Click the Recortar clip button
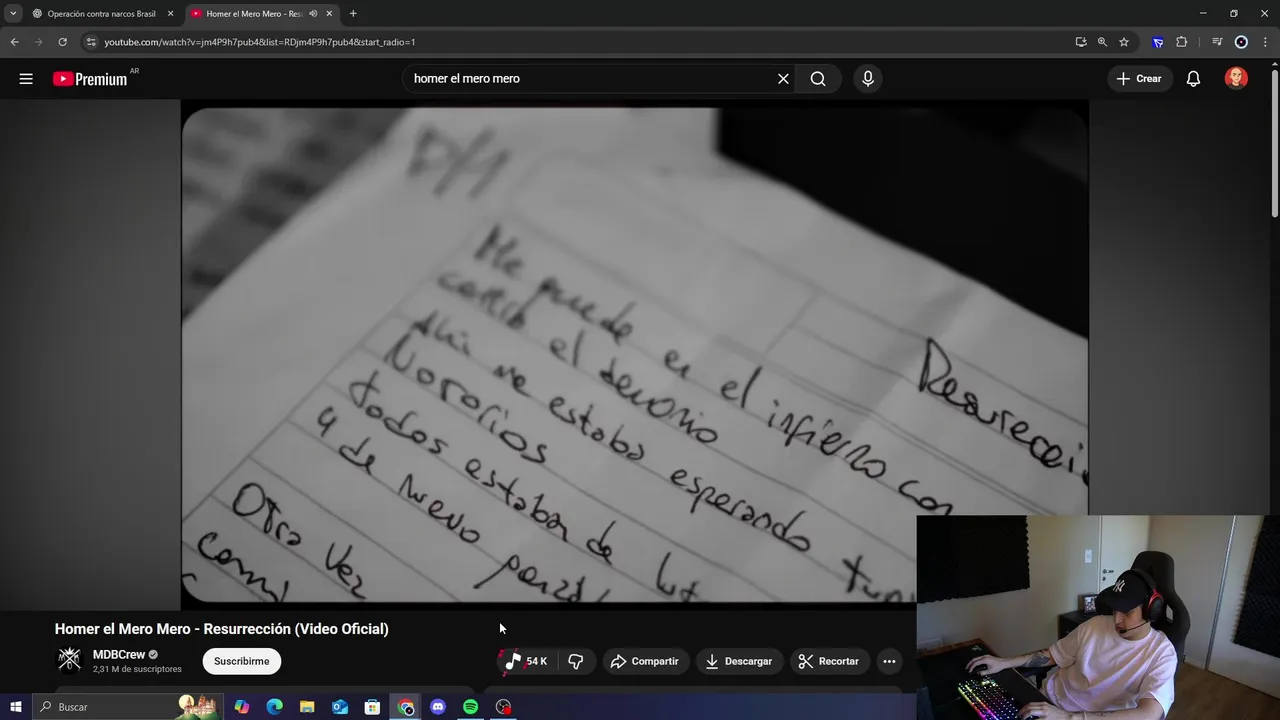 (829, 661)
